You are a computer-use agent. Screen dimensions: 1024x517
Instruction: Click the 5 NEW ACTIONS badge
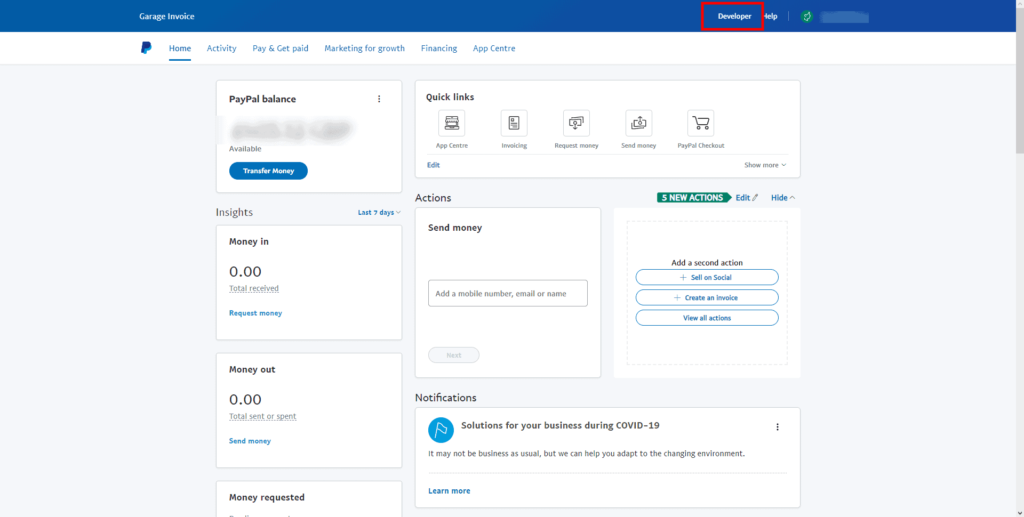point(694,198)
